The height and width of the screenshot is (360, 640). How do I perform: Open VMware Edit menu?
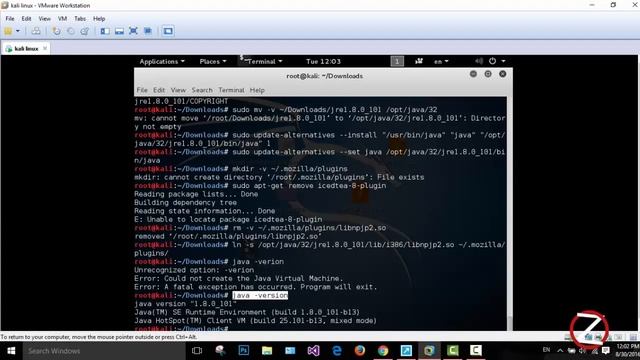coord(26,18)
